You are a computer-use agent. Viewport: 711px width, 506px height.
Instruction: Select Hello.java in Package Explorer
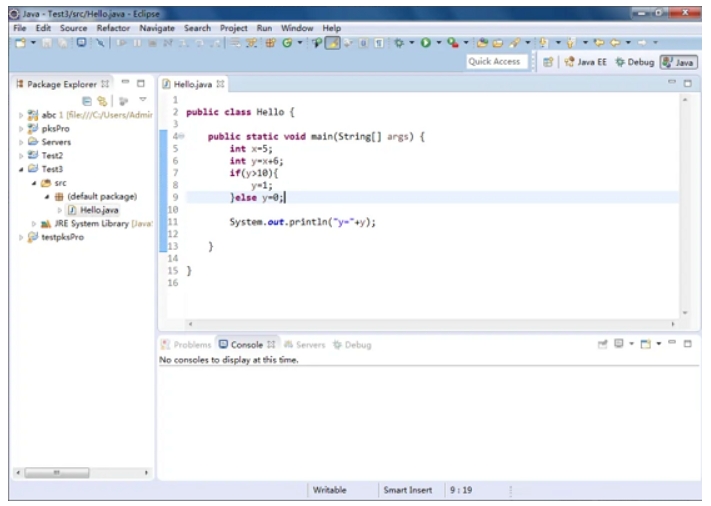point(98,210)
